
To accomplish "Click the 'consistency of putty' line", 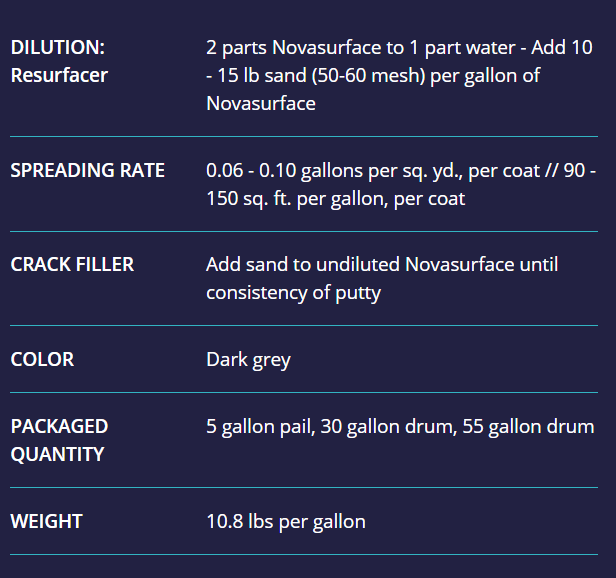I will pyautogui.click(x=293, y=293).
